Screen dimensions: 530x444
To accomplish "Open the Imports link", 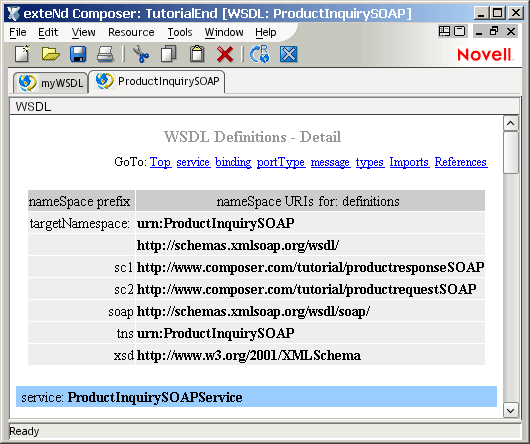I will pyautogui.click(x=409, y=162).
